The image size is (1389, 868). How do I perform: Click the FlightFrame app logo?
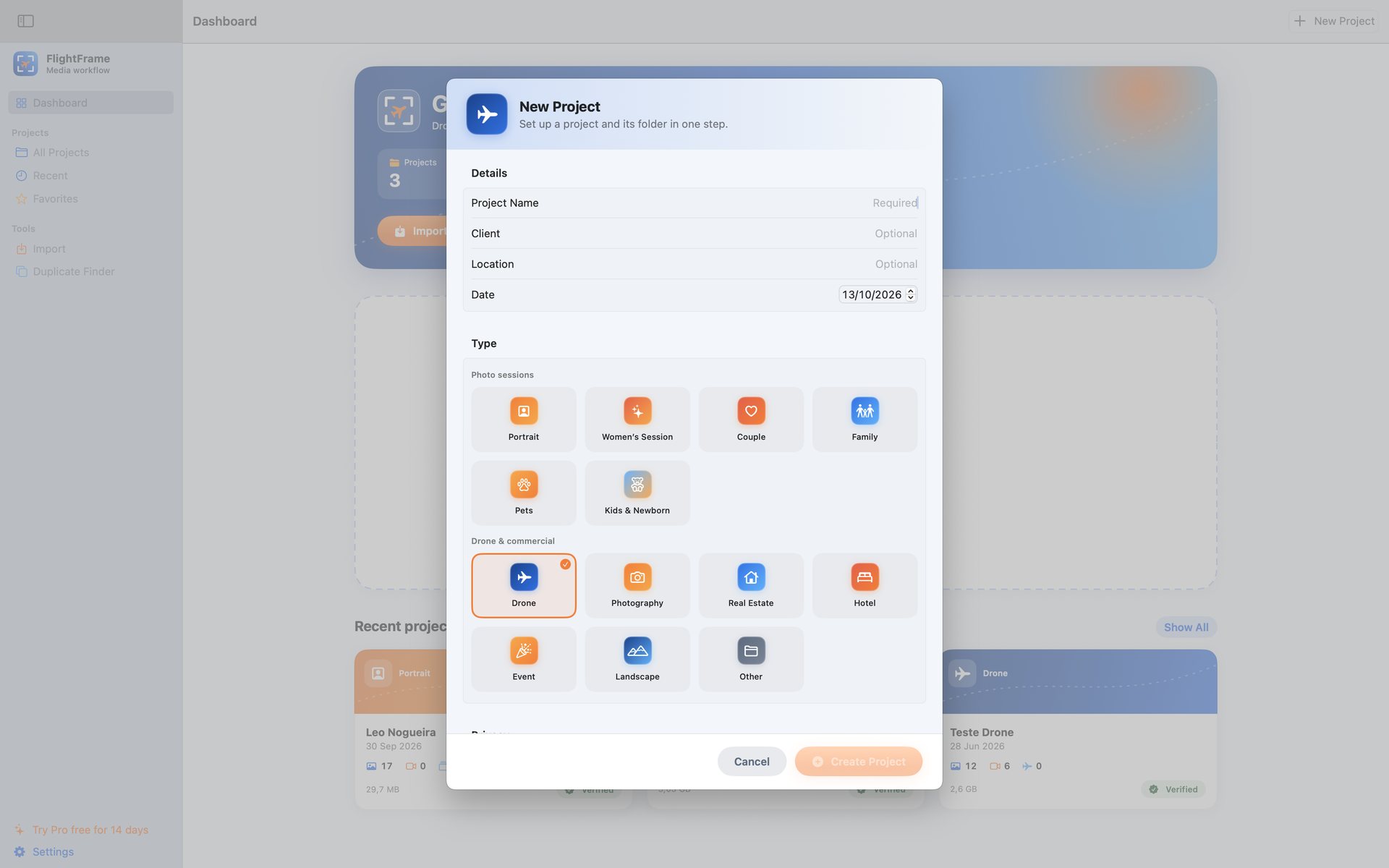pos(25,64)
